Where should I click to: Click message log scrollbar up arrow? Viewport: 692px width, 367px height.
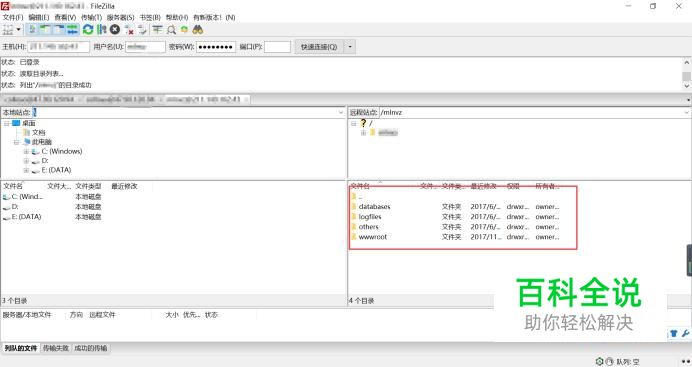click(687, 62)
